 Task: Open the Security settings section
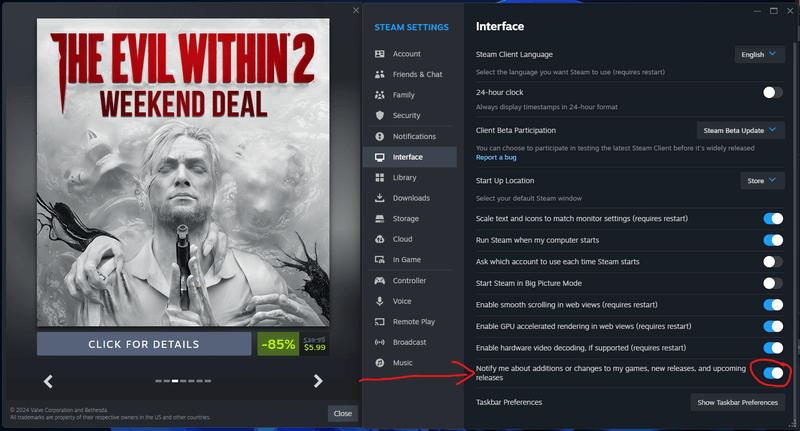coord(410,115)
